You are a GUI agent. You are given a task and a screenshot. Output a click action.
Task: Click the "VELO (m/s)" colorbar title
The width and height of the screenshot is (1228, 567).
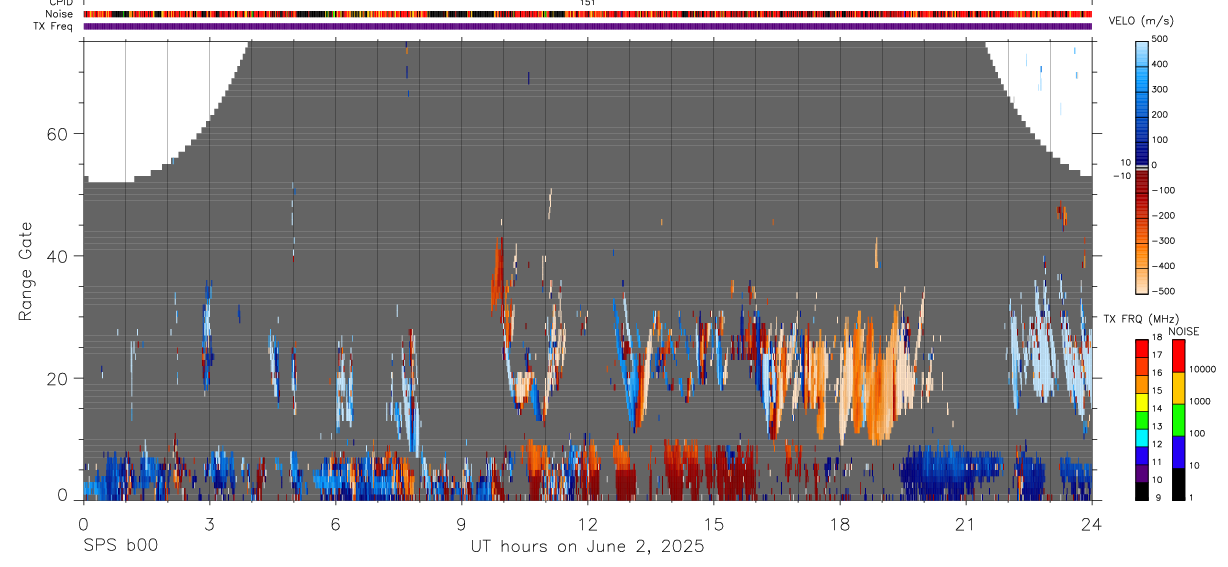(1141, 21)
